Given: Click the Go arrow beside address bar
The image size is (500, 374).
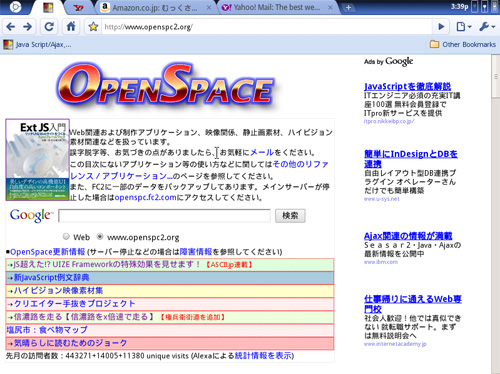Looking at the screenshot, I should [x=441, y=26].
